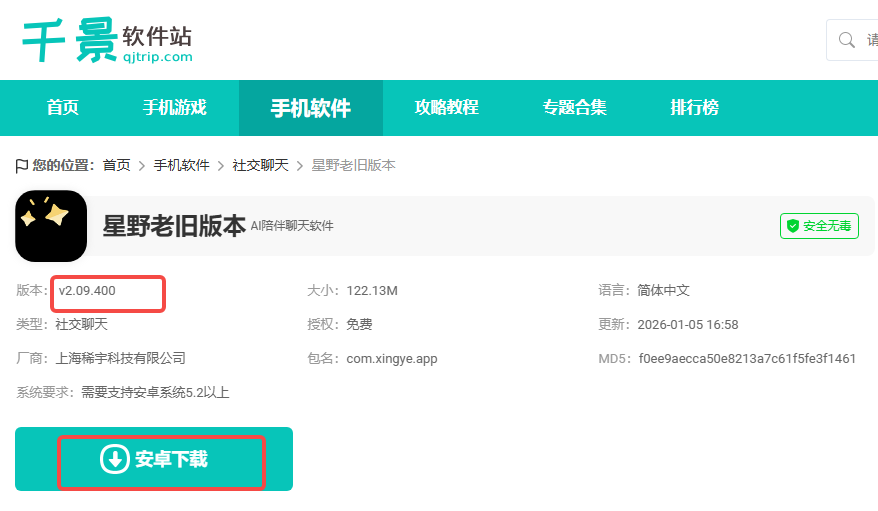The width and height of the screenshot is (878, 511).
Task: Focus the search input box
Action: pos(870,40)
